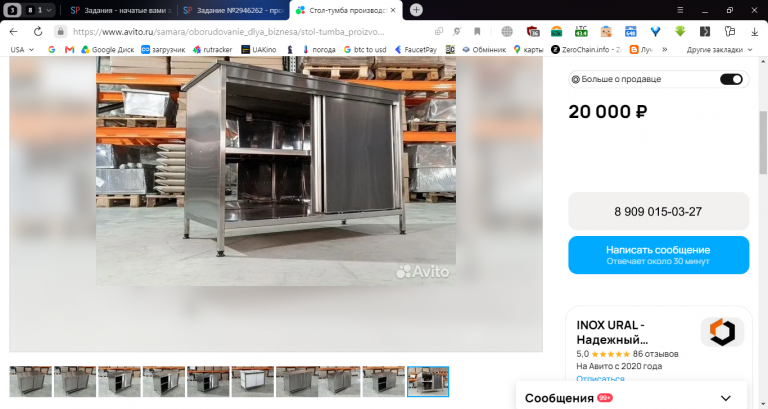Open the Gmail bookmark icon
This screenshot has height=409, width=768.
[69, 49]
